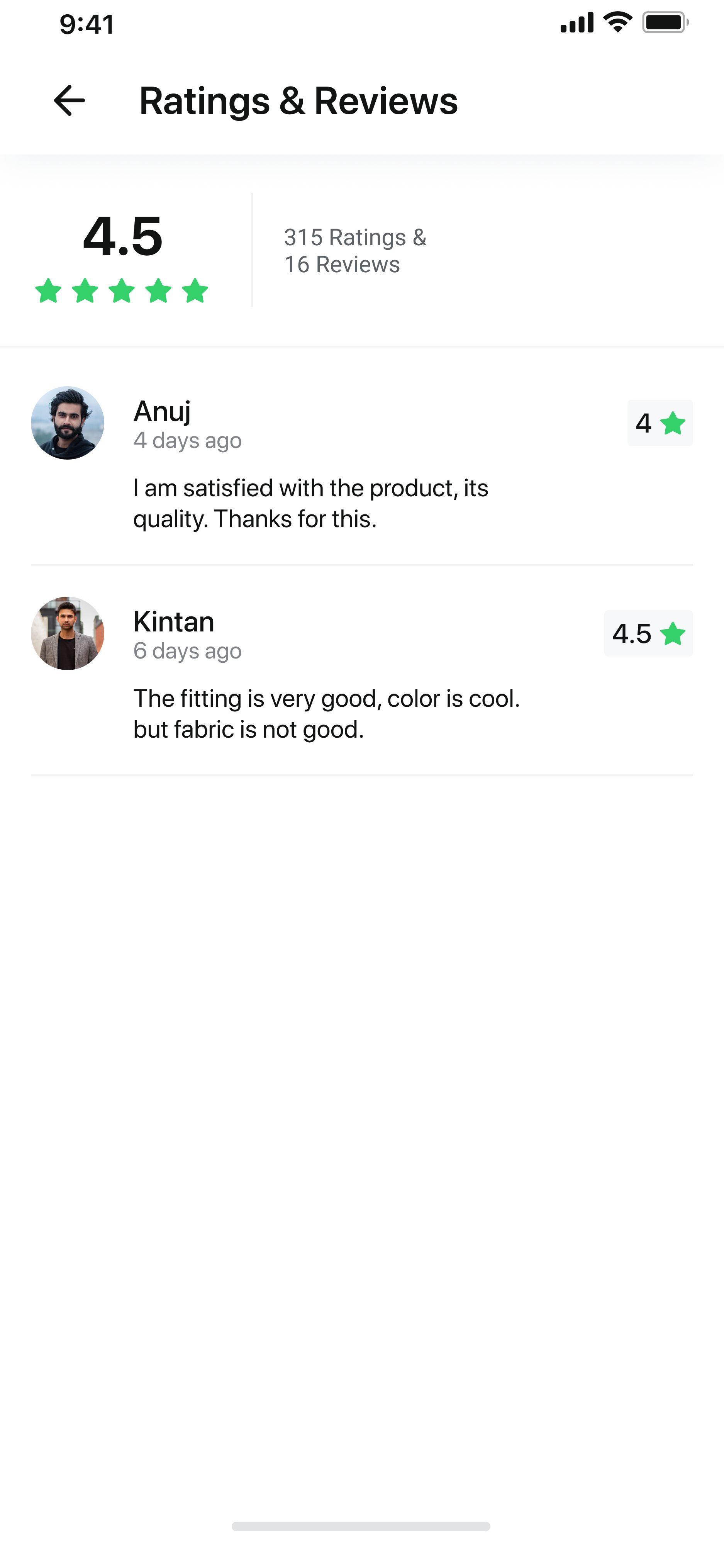Tap the star in Anuj's 4 rating badge
Viewport: 724px width, 1568px height.
(x=673, y=423)
